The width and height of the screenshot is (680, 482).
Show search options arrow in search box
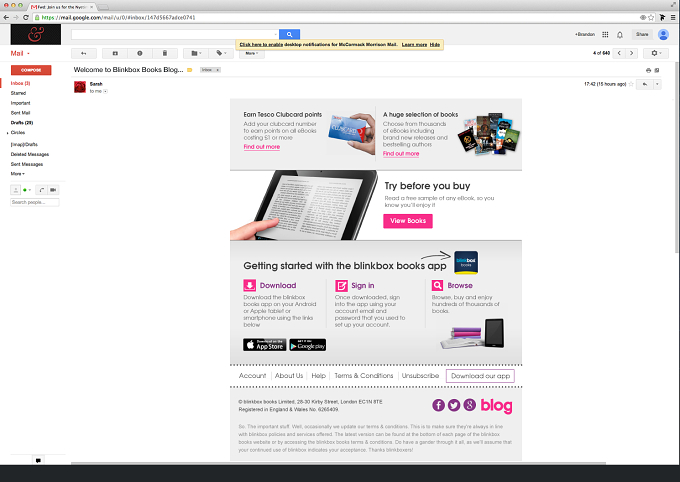pos(275,34)
